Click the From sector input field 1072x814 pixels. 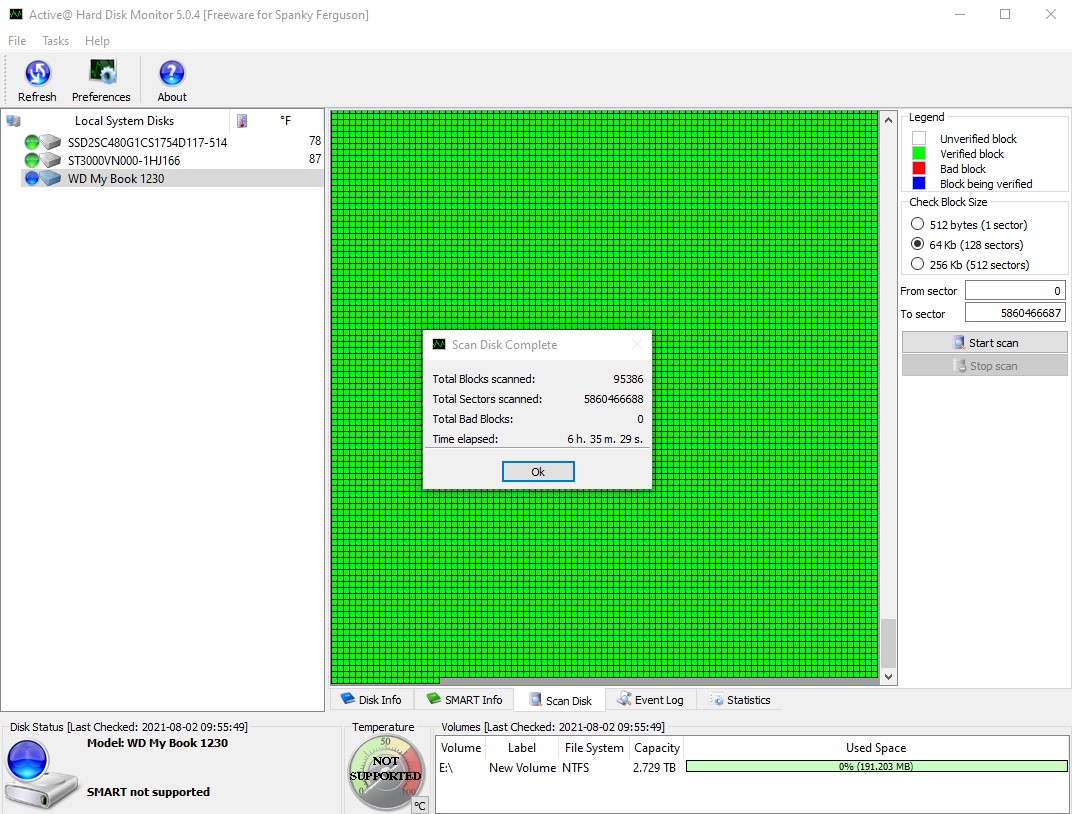coord(1014,291)
